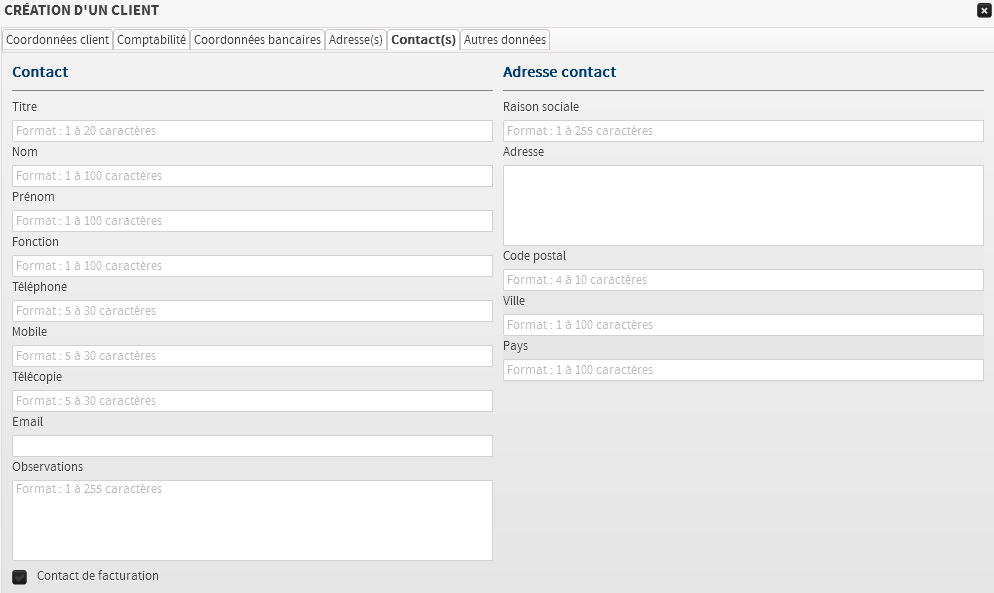Image resolution: width=994 pixels, height=593 pixels.
Task: Click the Téléphone input field
Action: pos(252,311)
